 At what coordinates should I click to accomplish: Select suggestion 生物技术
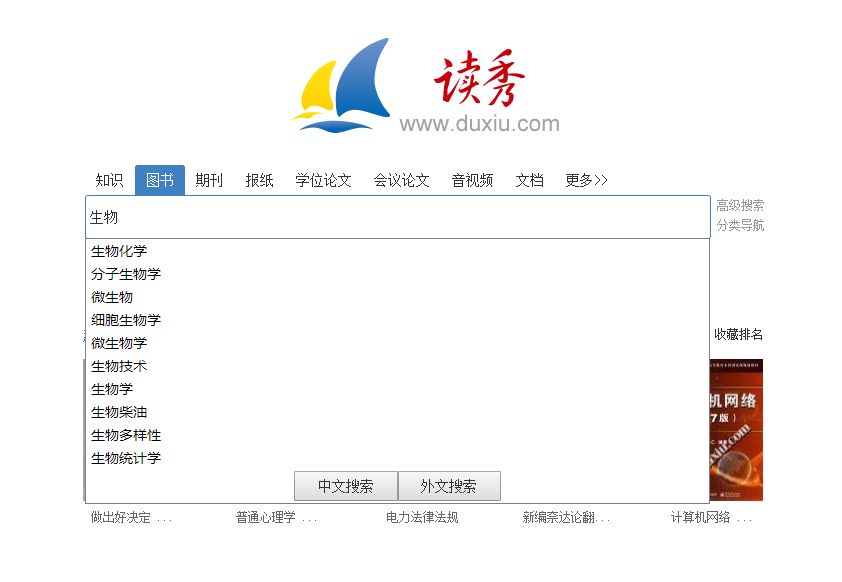[x=397, y=366]
